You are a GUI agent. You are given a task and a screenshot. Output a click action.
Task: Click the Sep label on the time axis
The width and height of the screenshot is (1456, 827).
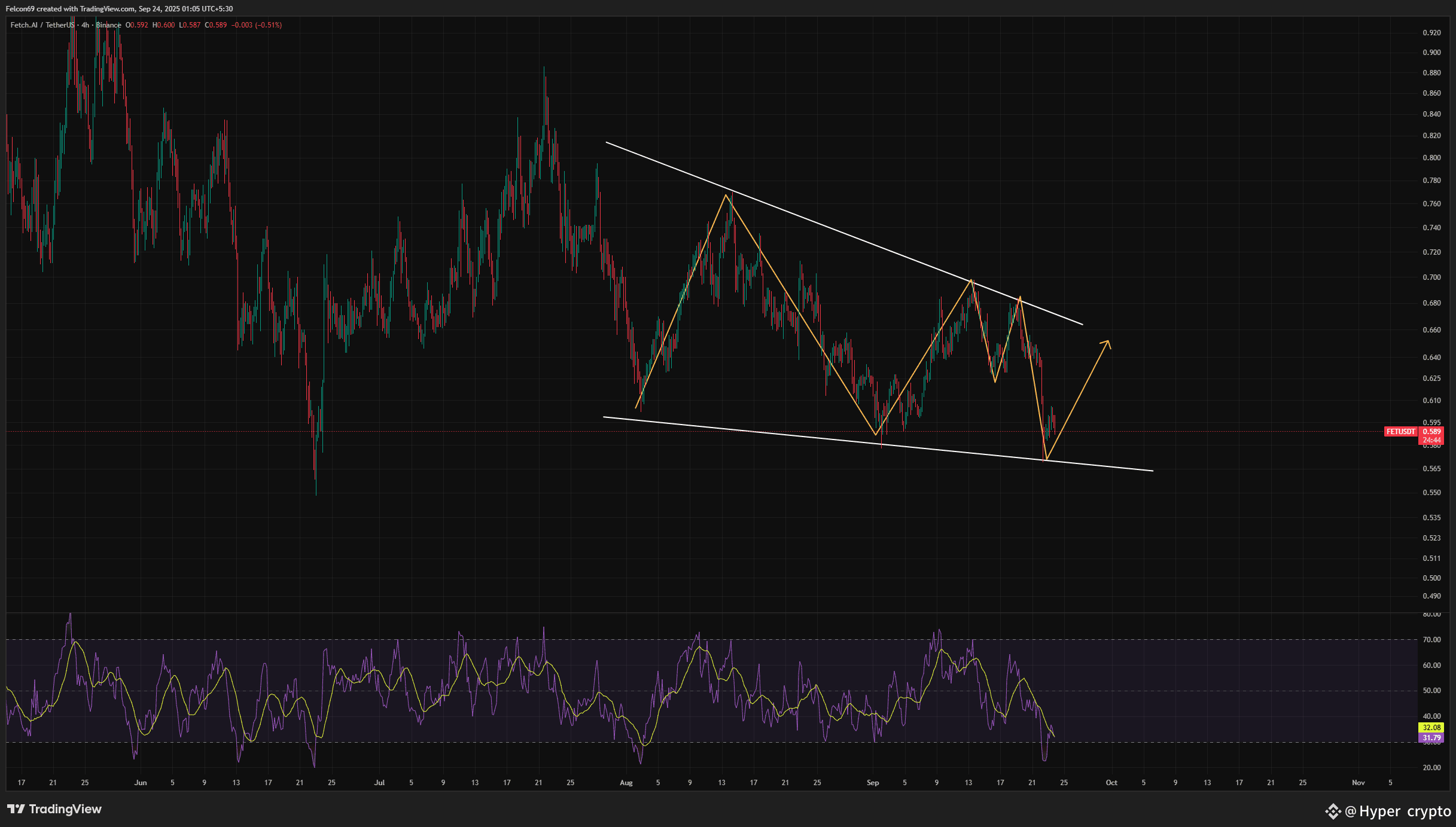coord(873,783)
